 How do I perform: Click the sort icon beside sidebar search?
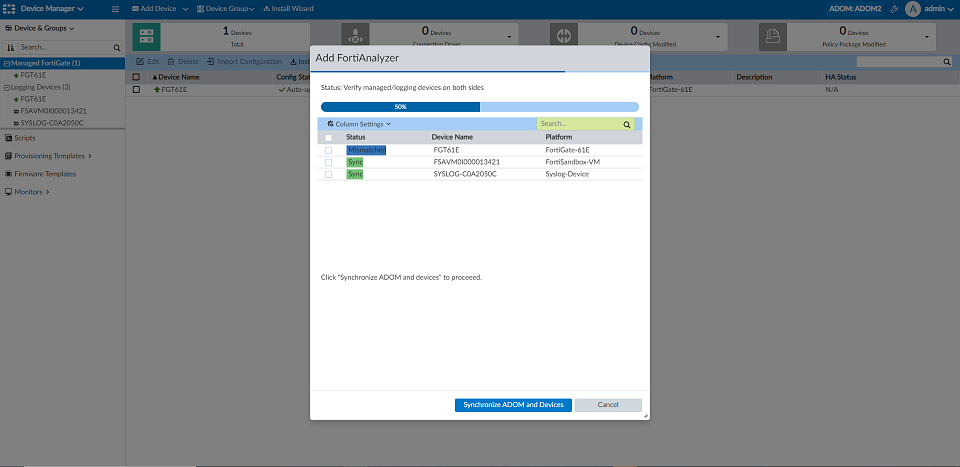pyautogui.click(x=10, y=47)
